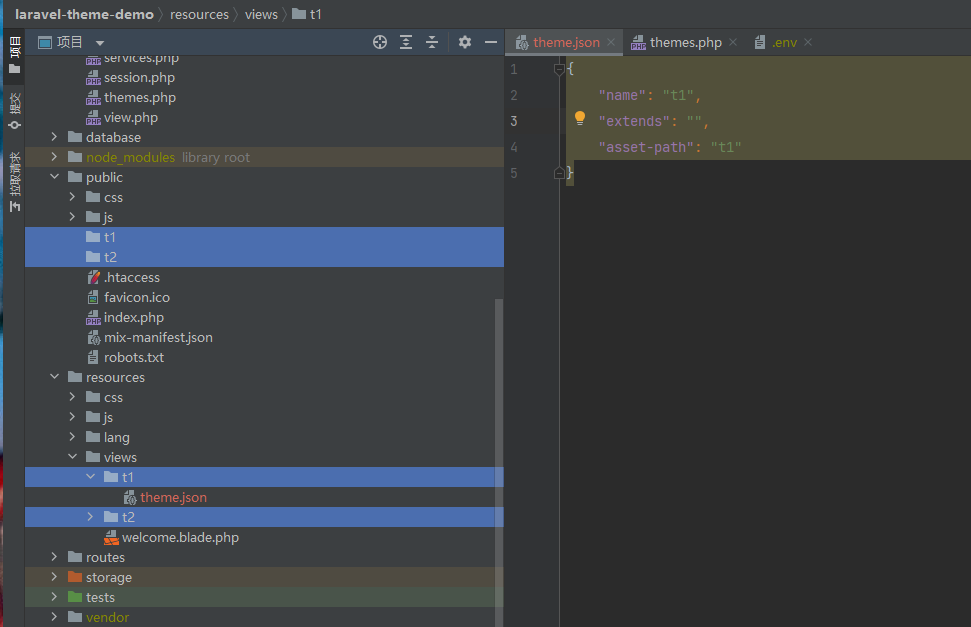Expand the database folder
The image size is (971, 627).
pyautogui.click(x=55, y=137)
